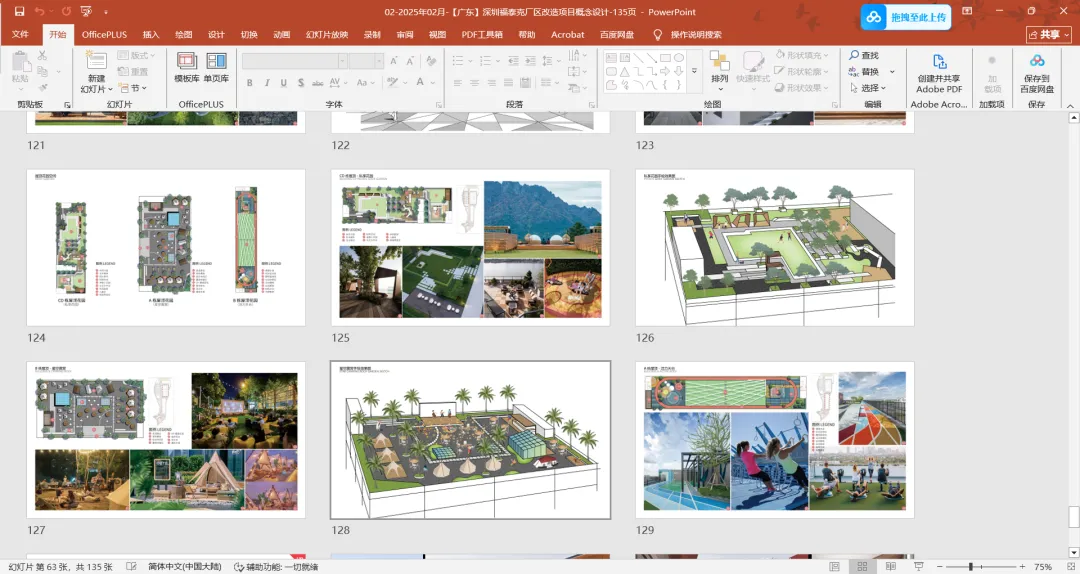Open the 选择 select dropdown

pyautogui.click(x=867, y=88)
